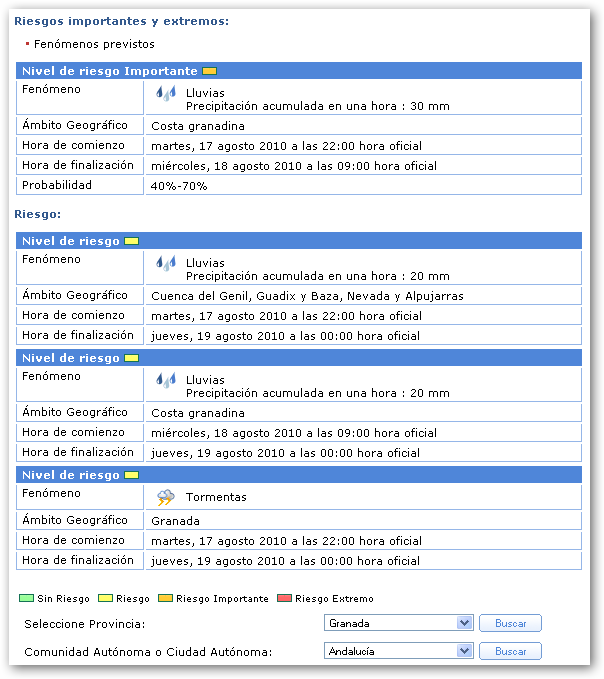Click yellow flag in the Tormentas warning header
Viewport: 604px width, 679px height.
click(131, 475)
